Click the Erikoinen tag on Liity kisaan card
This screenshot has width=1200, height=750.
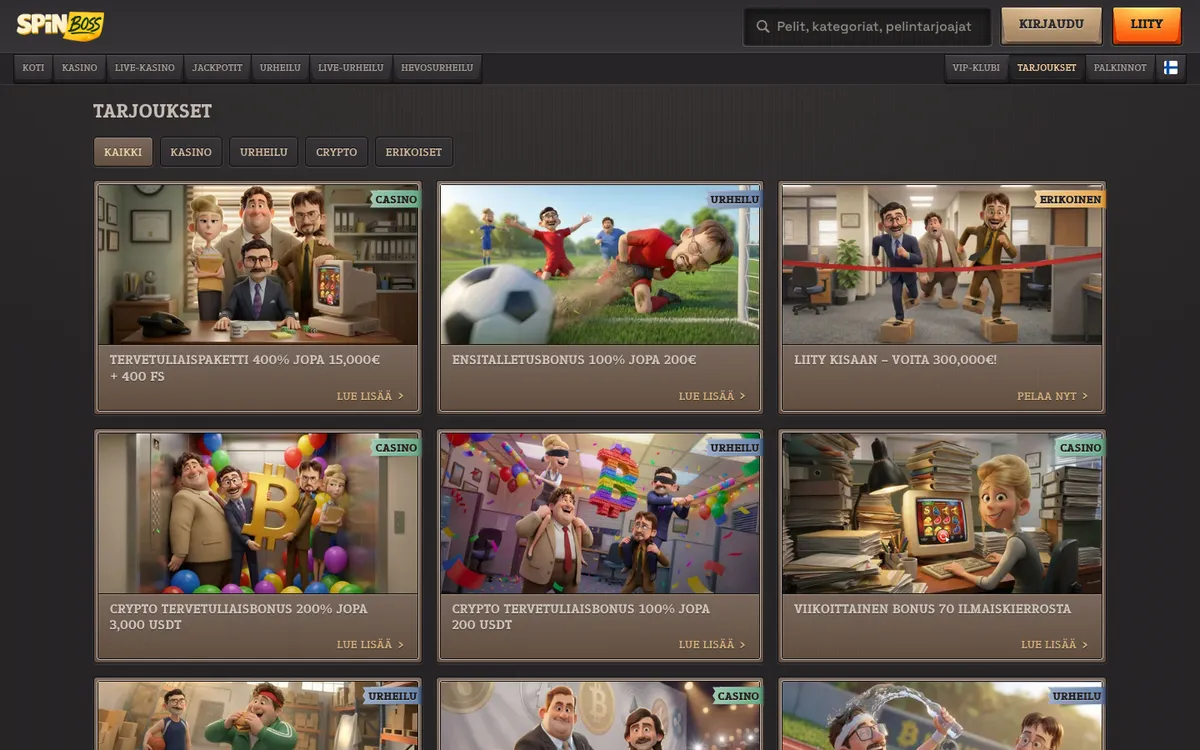point(1070,199)
